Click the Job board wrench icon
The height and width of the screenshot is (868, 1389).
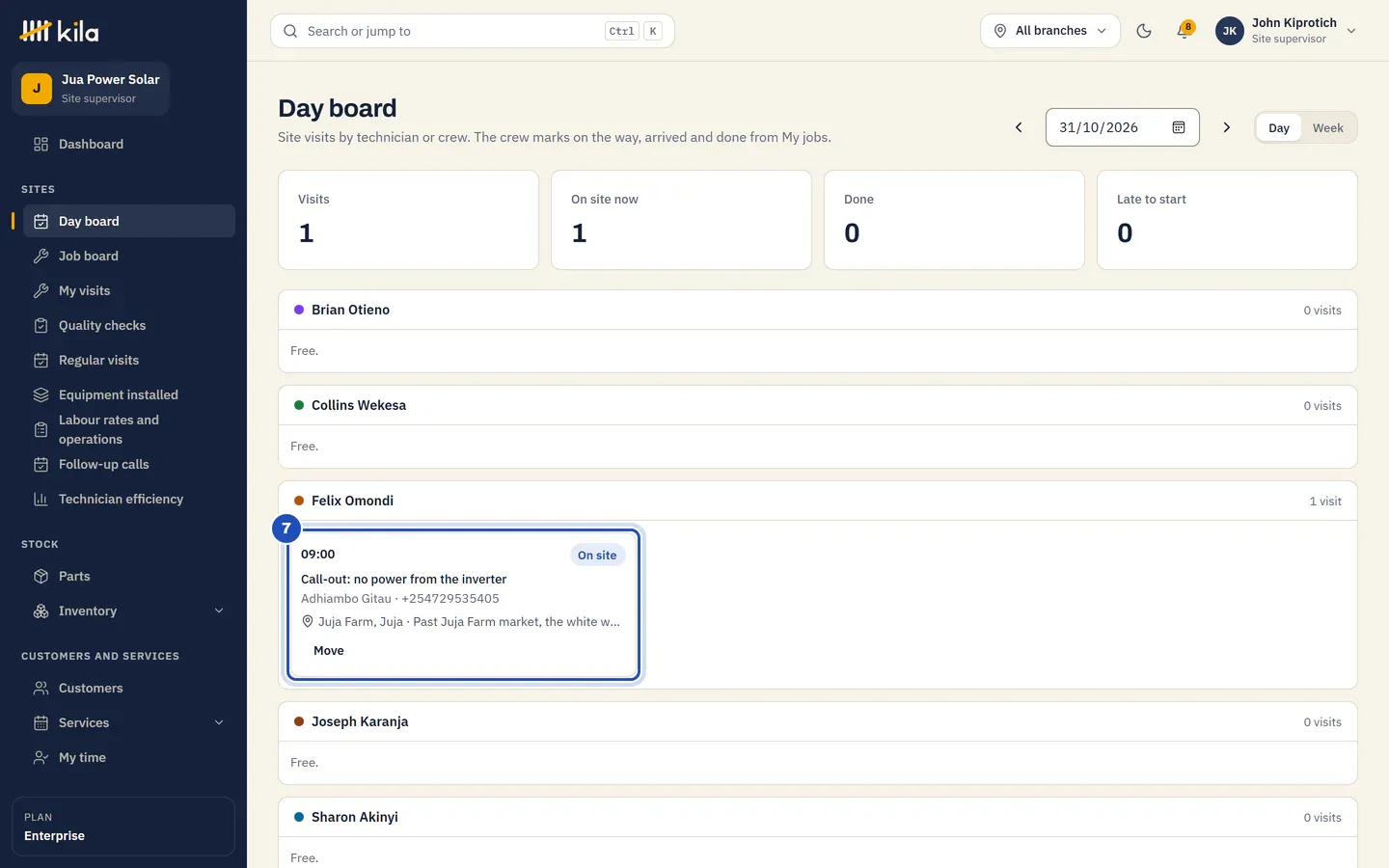tap(41, 256)
